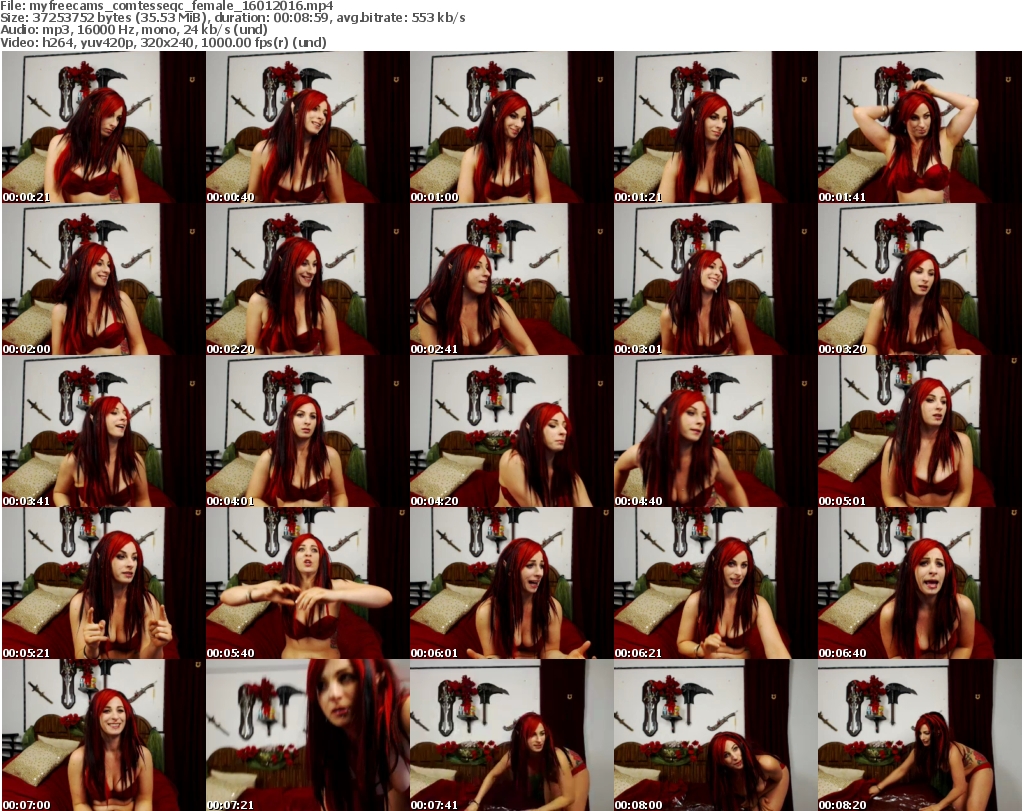The image size is (1024, 811).
Task: Open the blurry frame at 00:07:21
Action: click(x=308, y=735)
